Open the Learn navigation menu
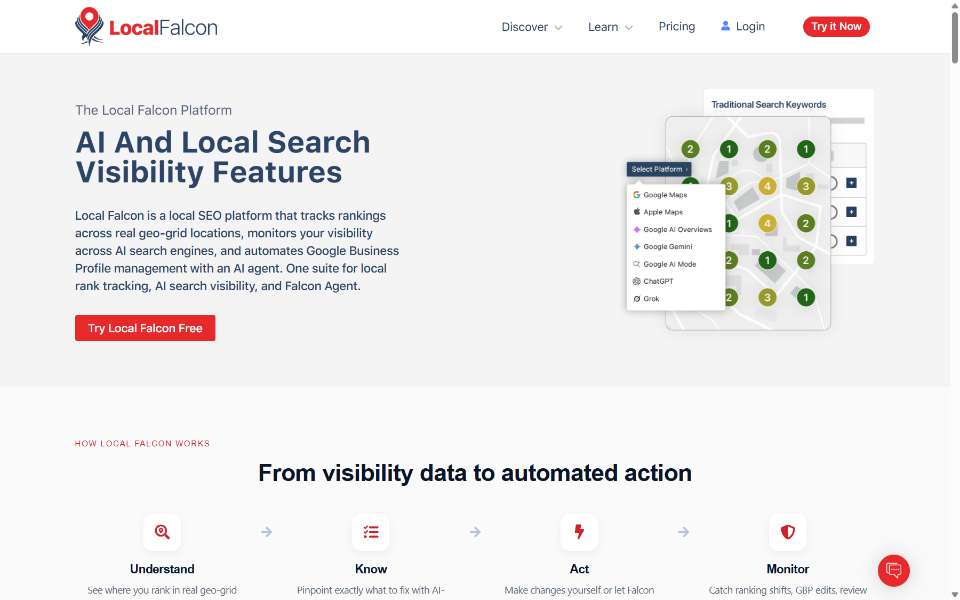This screenshot has height=600, width=960. point(610,27)
